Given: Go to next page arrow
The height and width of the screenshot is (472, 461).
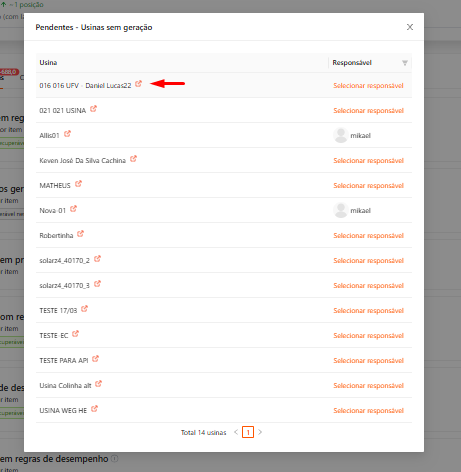Looking at the screenshot, I should click(260, 432).
